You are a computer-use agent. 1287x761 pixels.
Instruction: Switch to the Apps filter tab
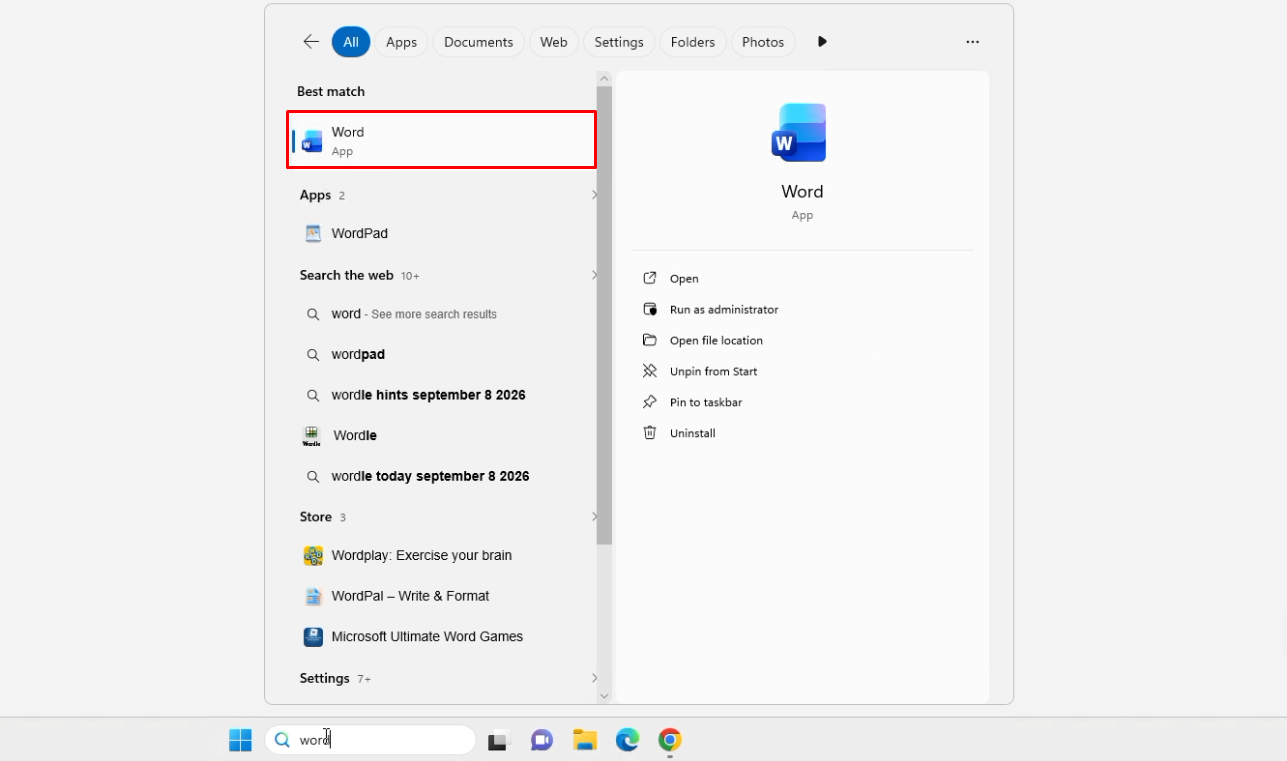(x=401, y=42)
